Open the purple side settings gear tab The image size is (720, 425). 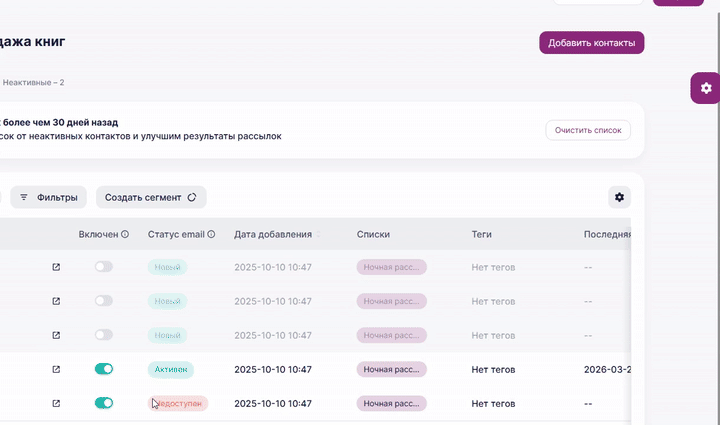[706, 88]
